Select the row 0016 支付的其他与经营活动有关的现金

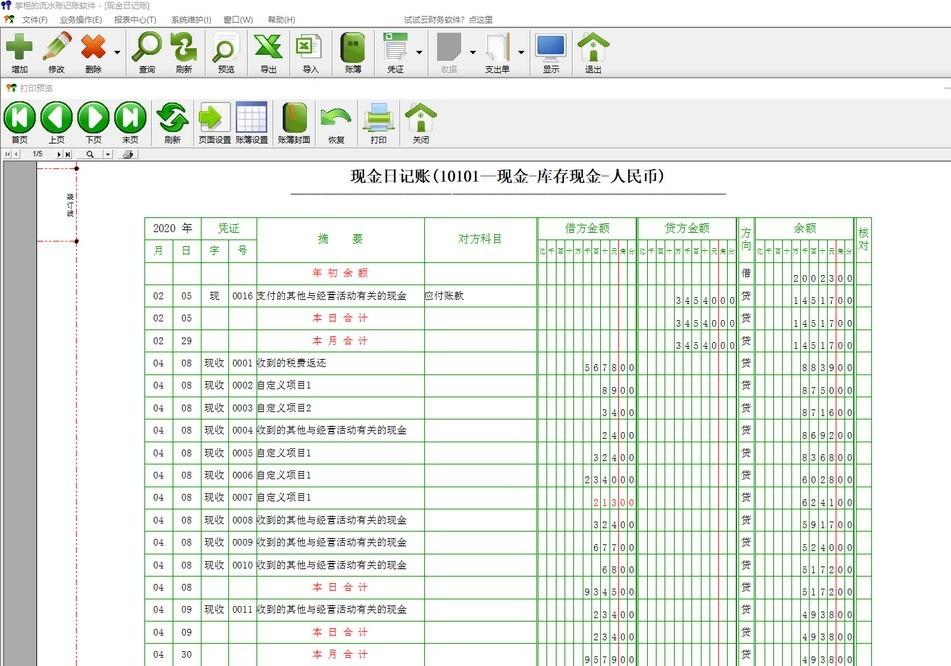[x=508, y=296]
